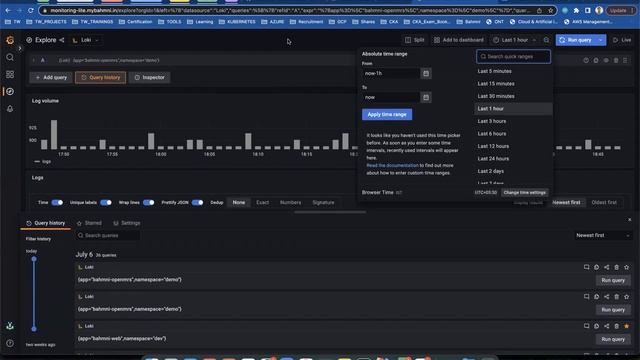Switch to the Query history tab

click(x=45, y=223)
